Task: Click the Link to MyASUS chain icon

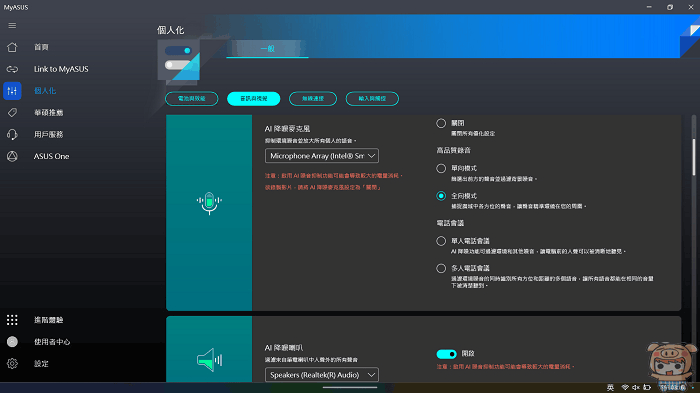Action: [x=12, y=69]
